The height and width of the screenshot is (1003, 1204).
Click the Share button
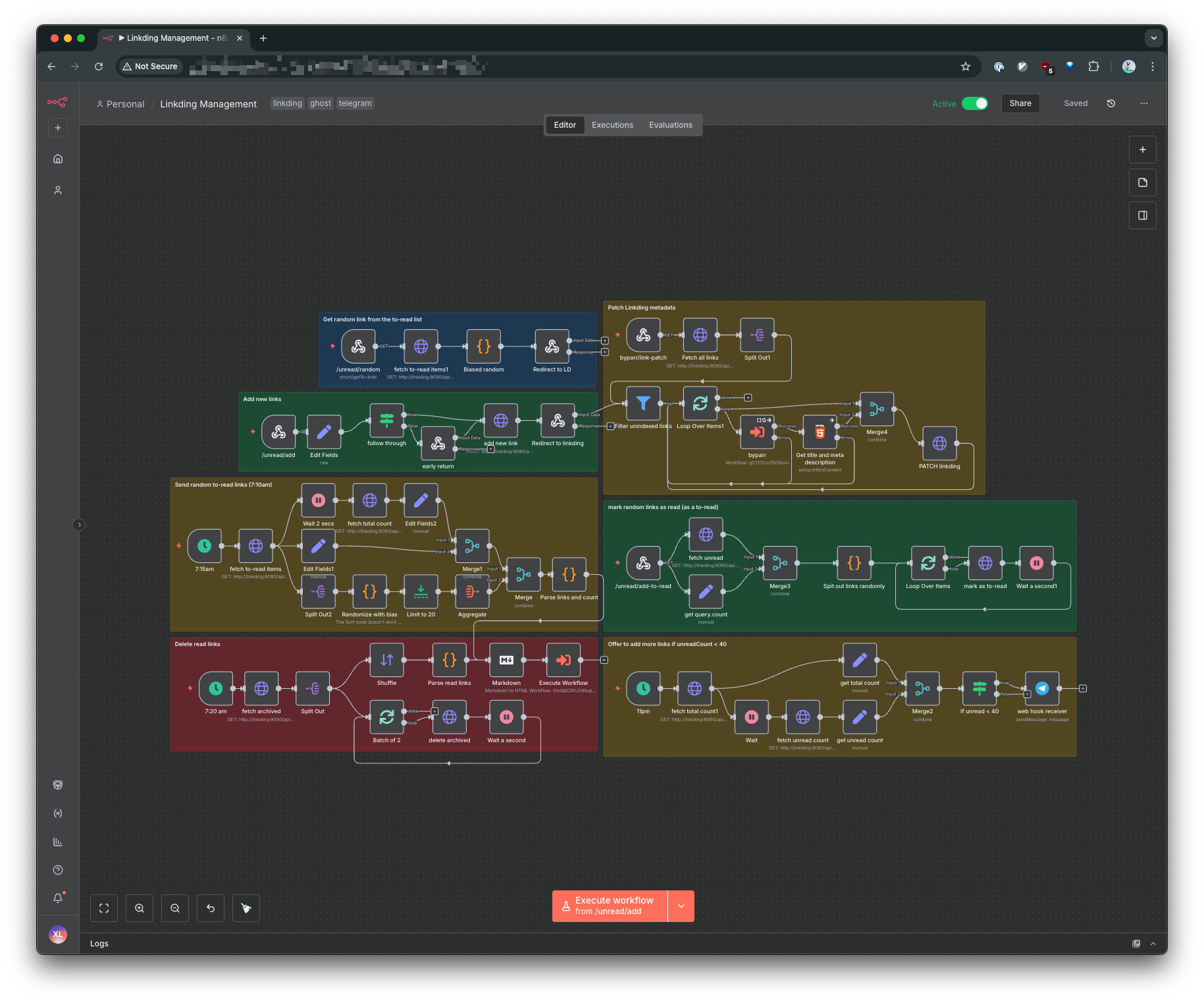click(1020, 103)
